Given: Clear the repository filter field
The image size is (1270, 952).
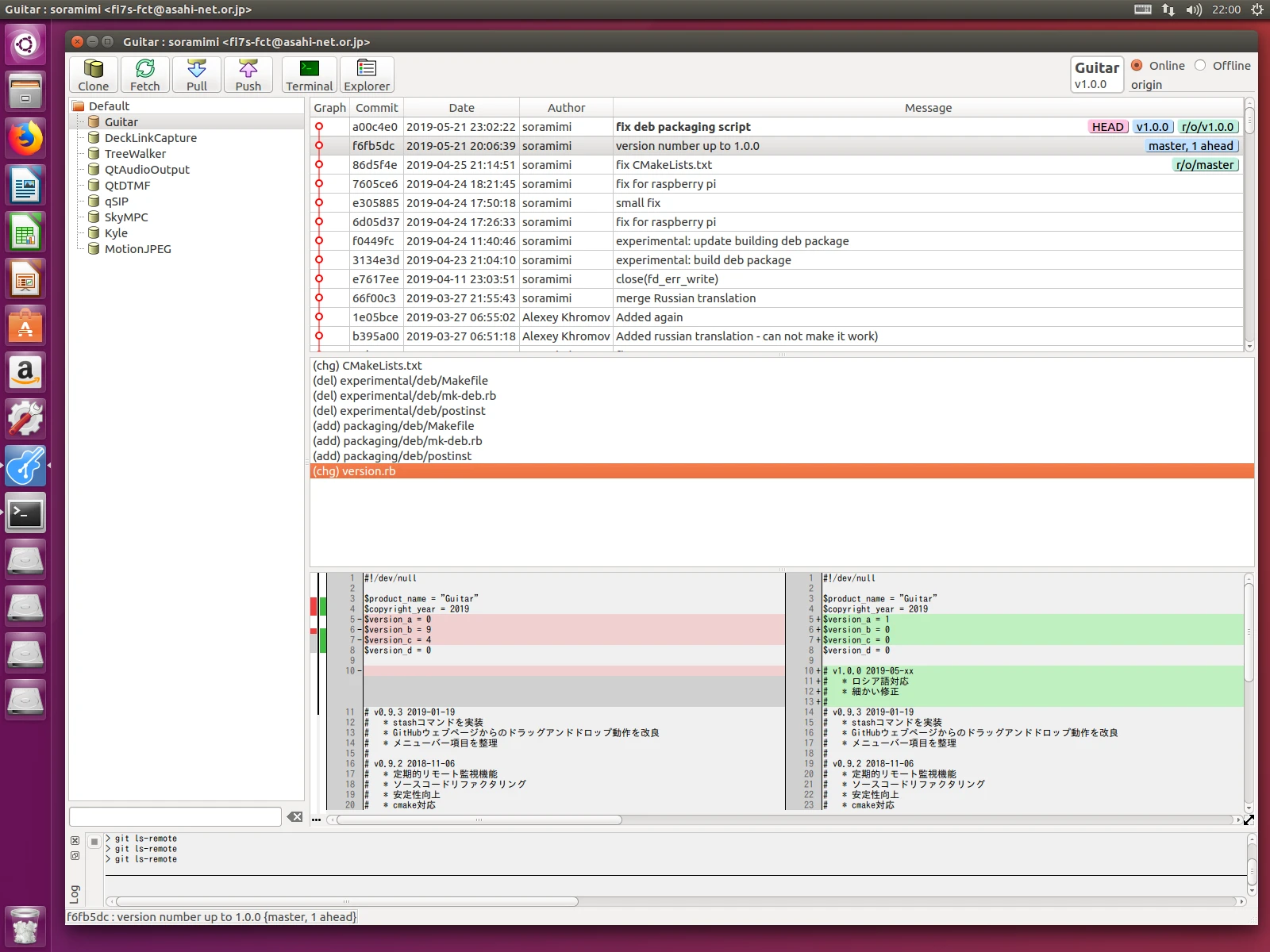Looking at the screenshot, I should tap(294, 817).
